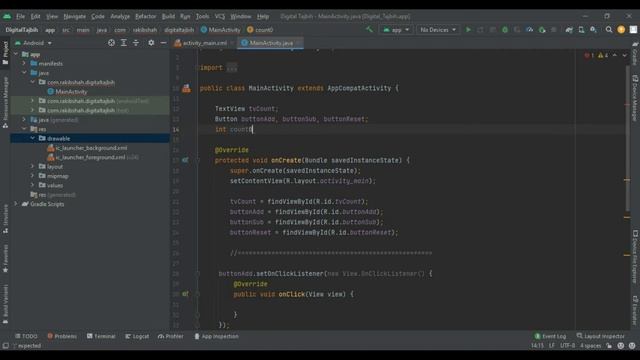Image resolution: width=640 pixels, height=360 pixels.
Task: Click the Select Opened File target icon
Action: click(111, 43)
